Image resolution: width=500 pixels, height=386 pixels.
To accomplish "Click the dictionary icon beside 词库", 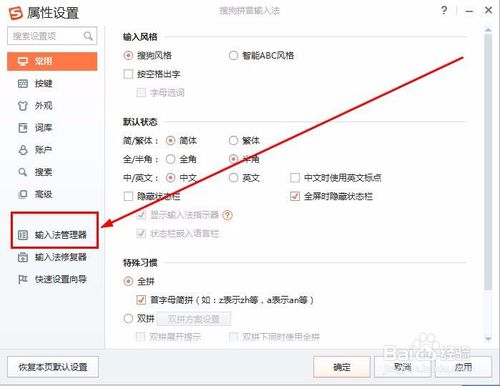I will (23, 128).
